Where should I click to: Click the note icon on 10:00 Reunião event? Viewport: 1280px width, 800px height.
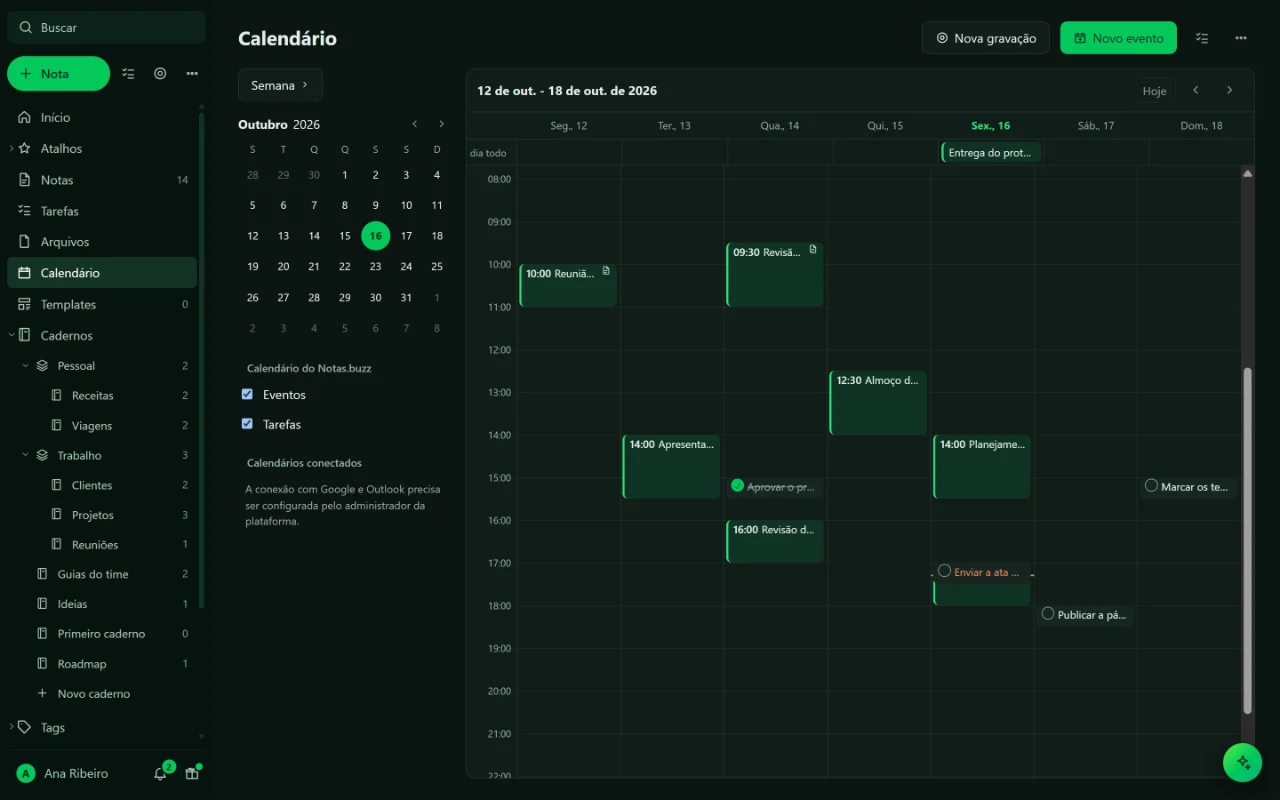pos(606,271)
